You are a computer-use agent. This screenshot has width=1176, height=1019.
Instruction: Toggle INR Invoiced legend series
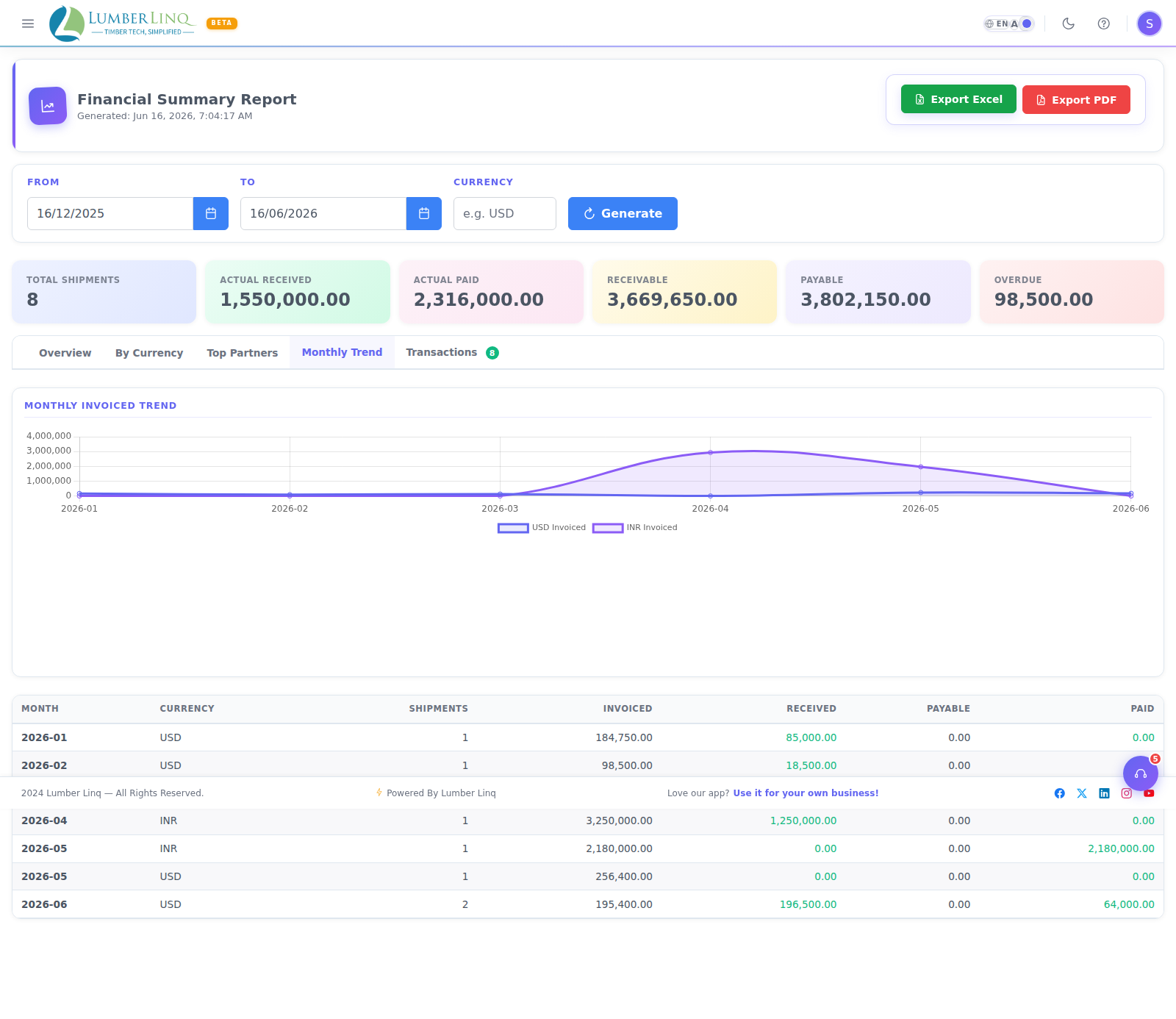click(635, 528)
